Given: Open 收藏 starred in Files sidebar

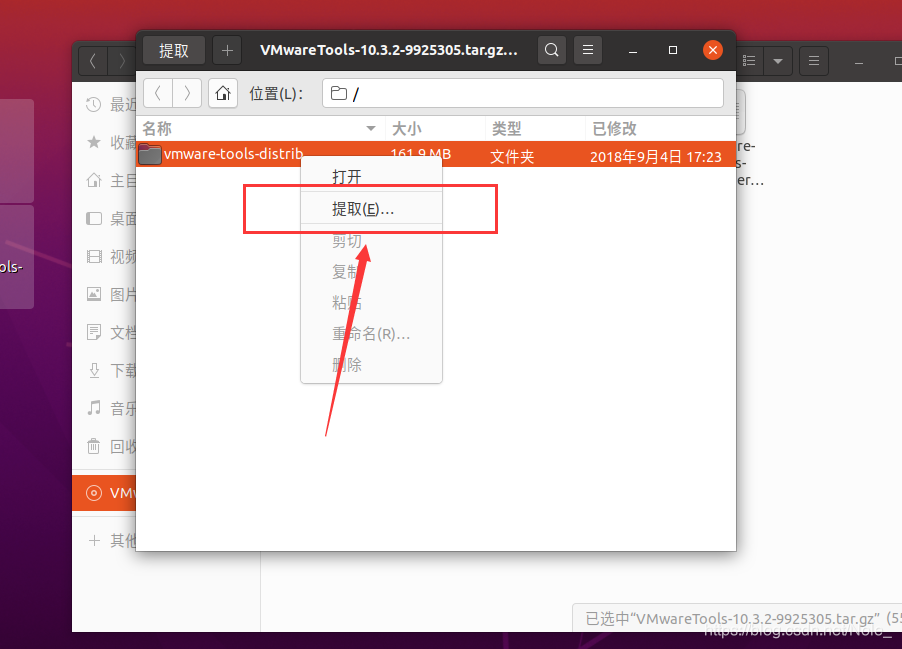Looking at the screenshot, I should [105, 142].
